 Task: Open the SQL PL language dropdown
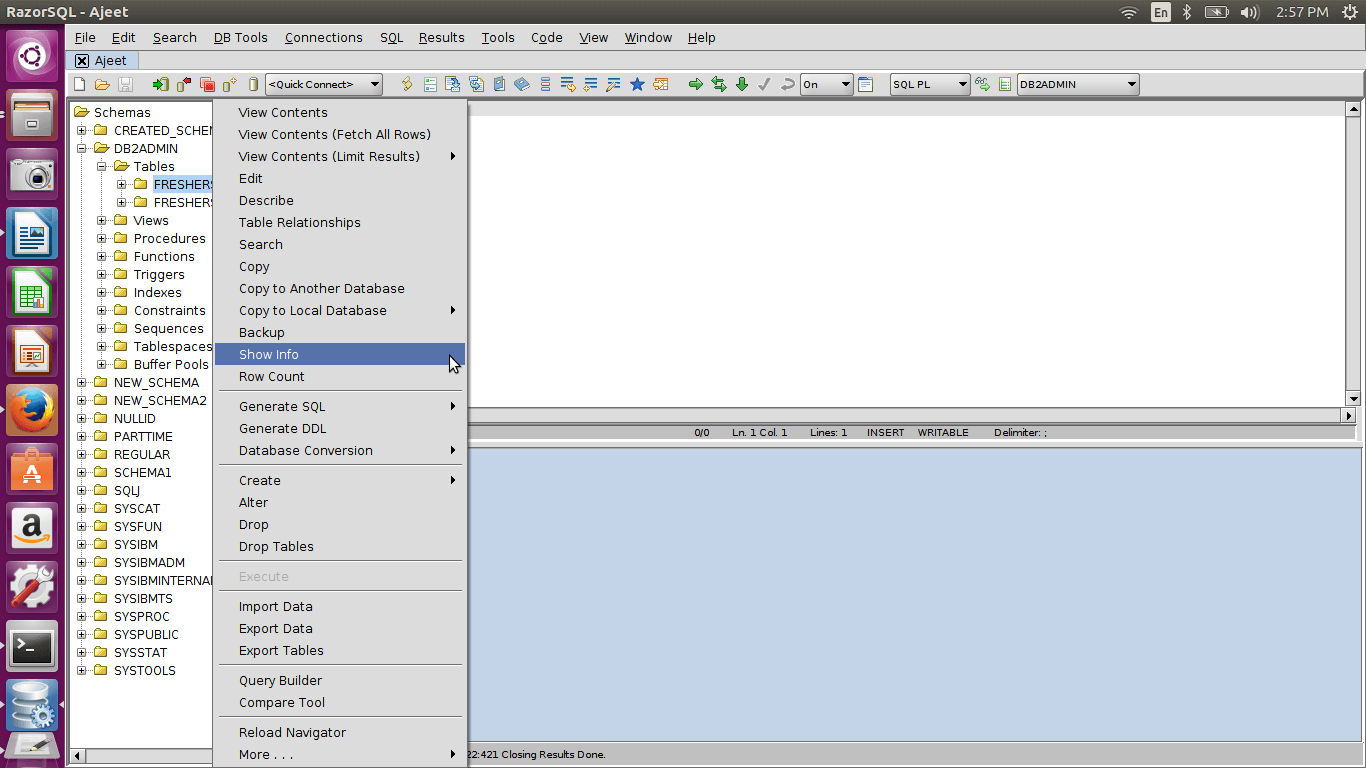pyautogui.click(x=930, y=85)
